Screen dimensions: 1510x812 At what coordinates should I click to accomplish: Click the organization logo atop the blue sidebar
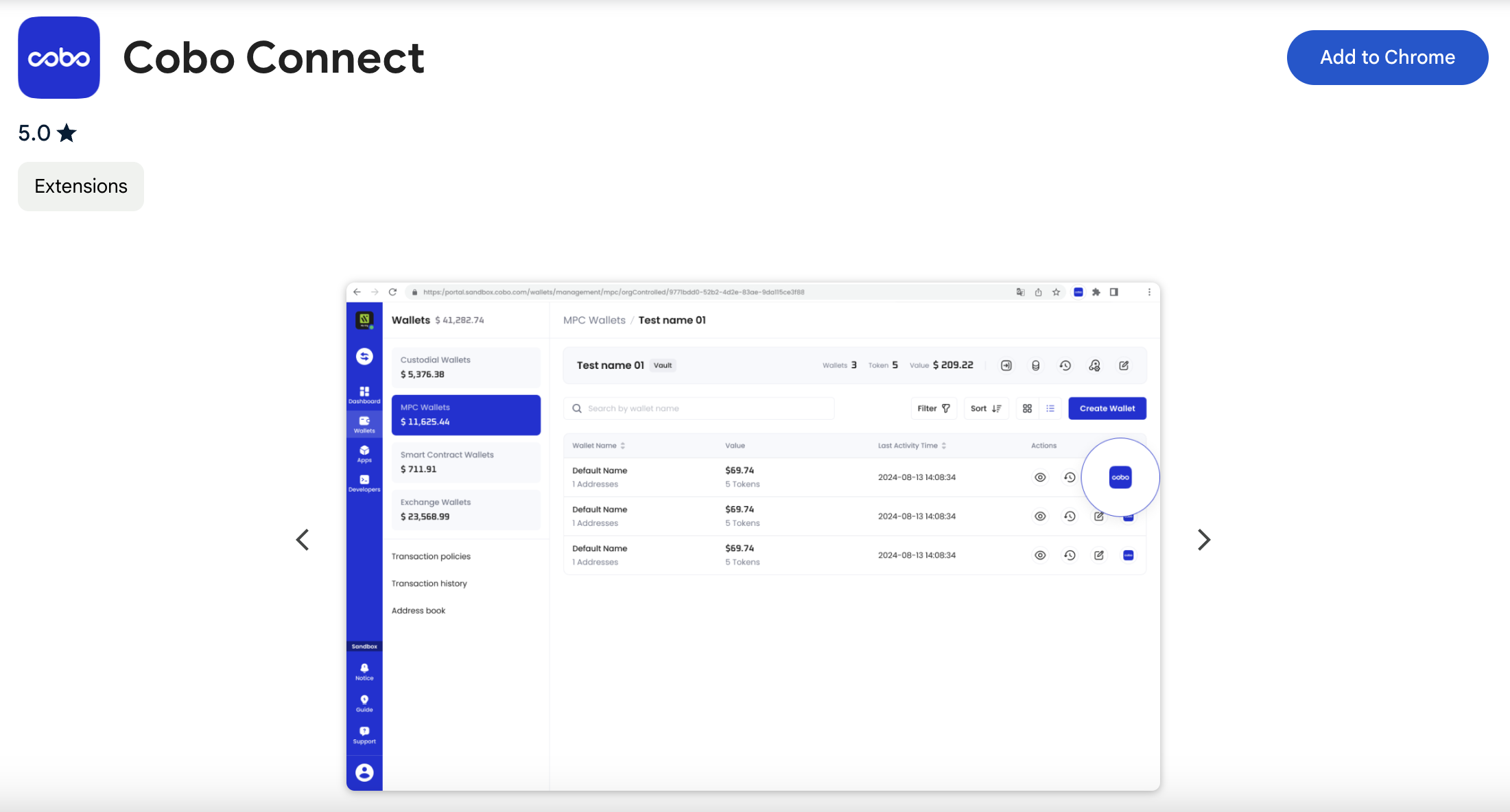[364, 320]
